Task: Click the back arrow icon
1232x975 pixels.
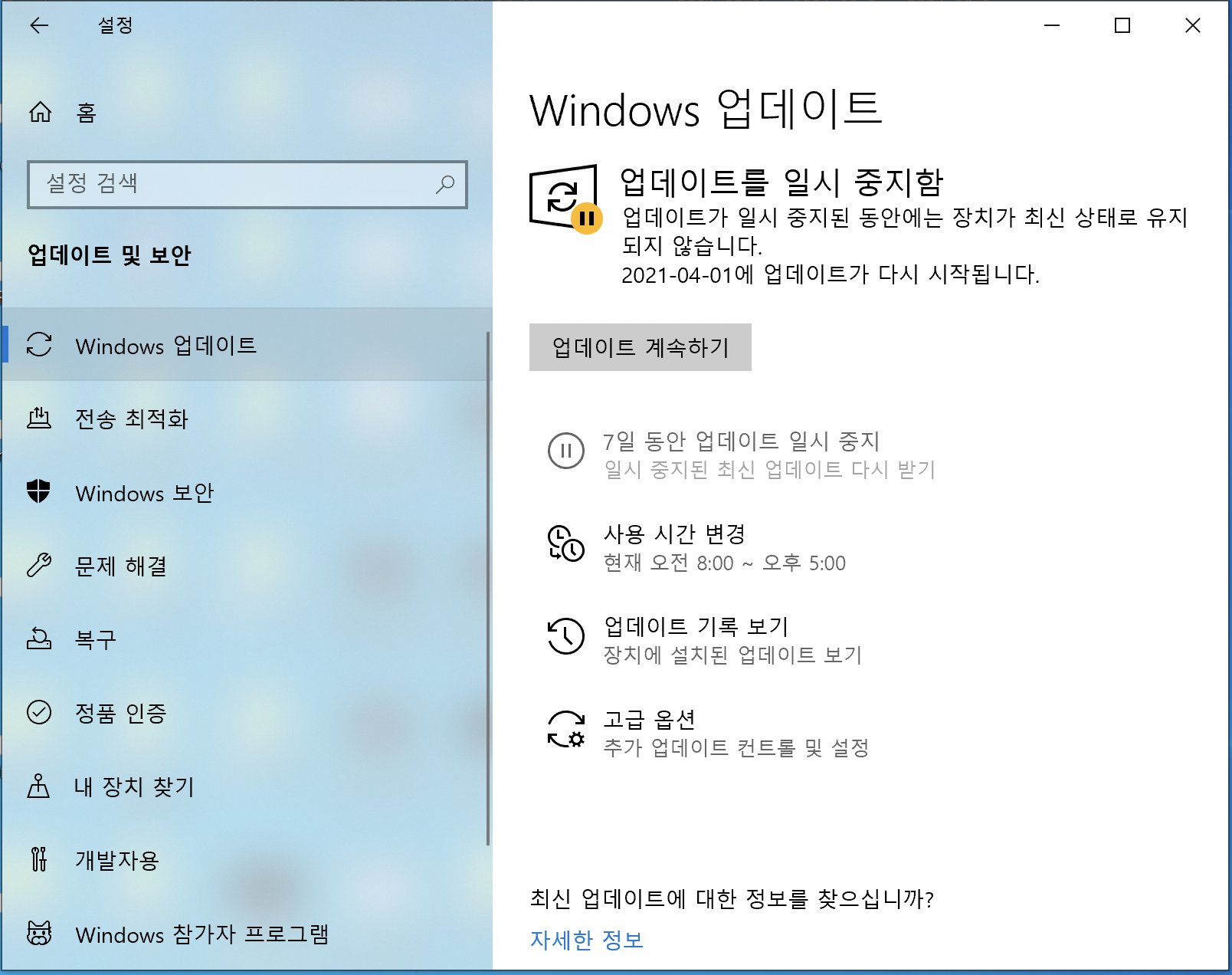Action: [x=39, y=25]
